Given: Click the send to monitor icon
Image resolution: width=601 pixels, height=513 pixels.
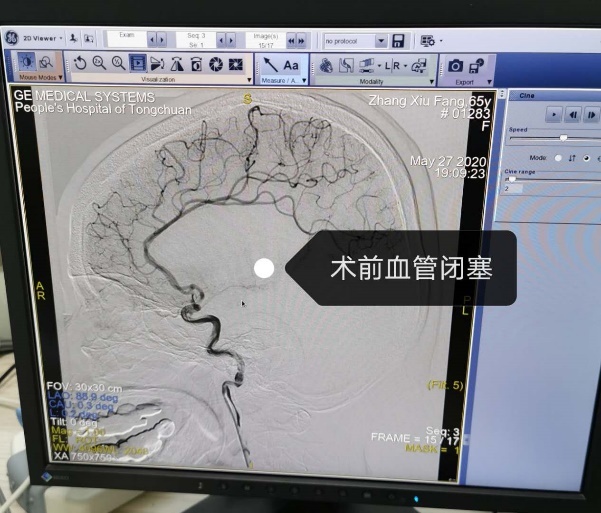Looking at the screenshot, I should point(419,66).
